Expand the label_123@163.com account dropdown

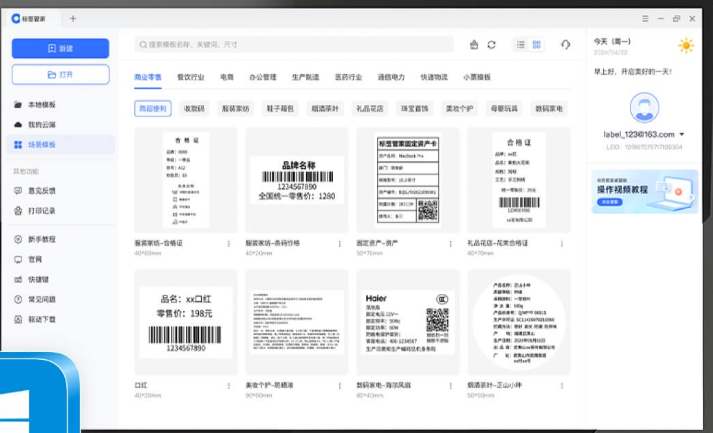click(682, 135)
